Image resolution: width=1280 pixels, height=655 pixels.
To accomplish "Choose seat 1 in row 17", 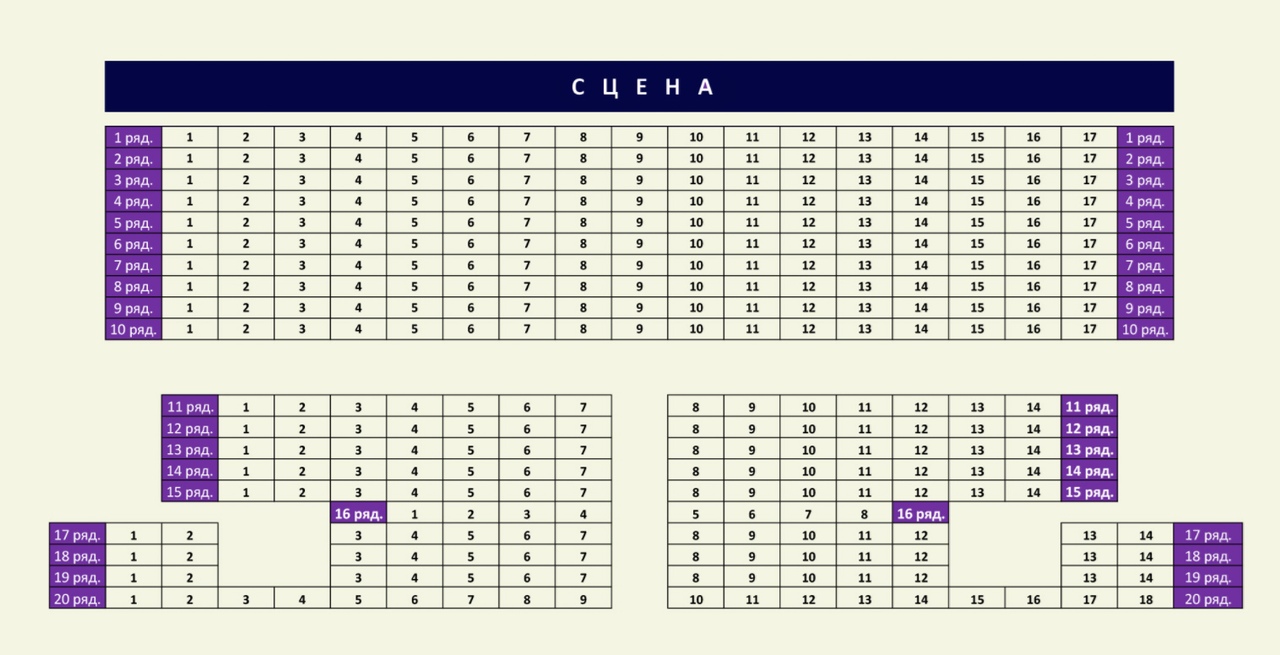I will [134, 535].
